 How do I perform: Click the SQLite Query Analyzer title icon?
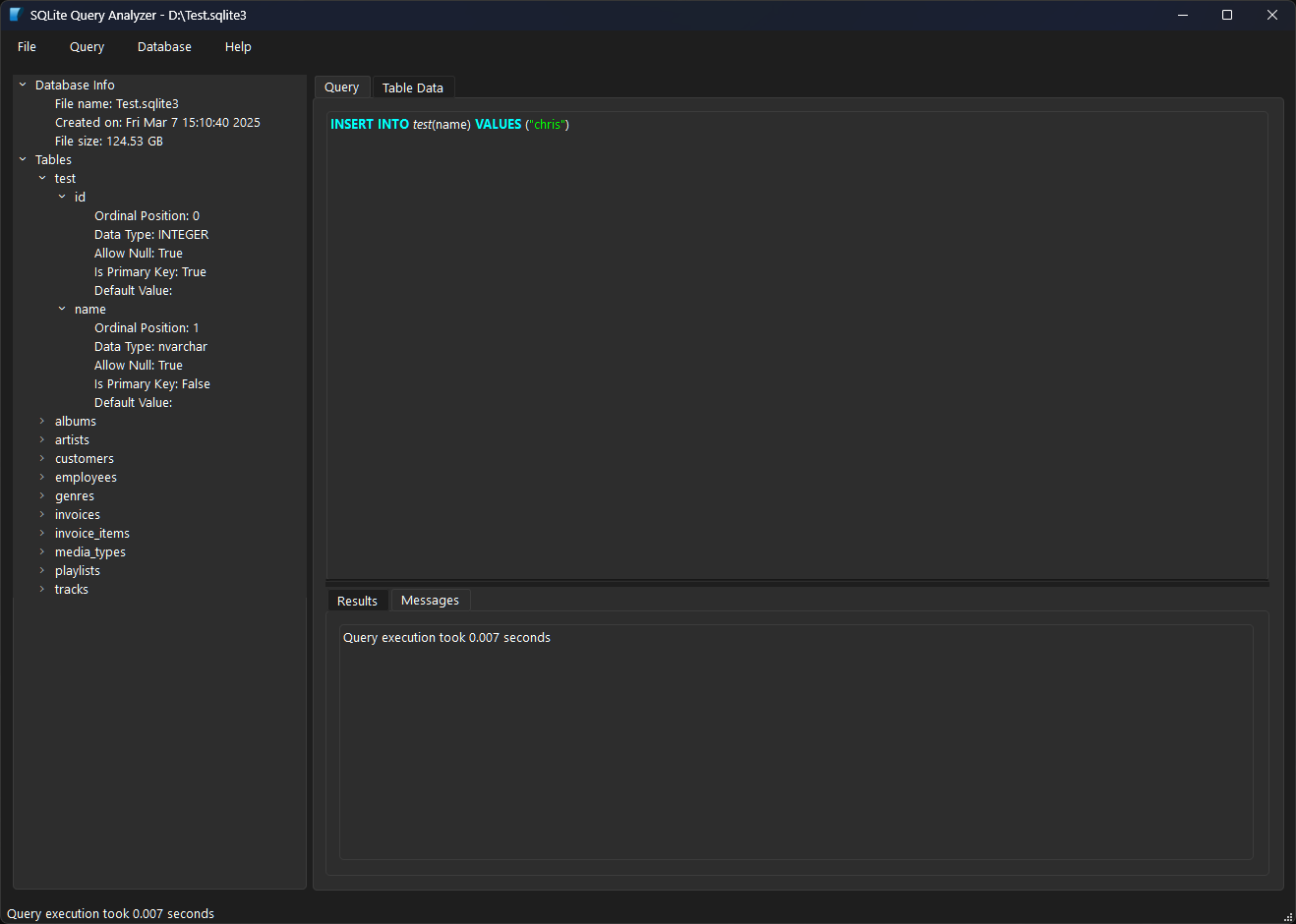(x=15, y=15)
